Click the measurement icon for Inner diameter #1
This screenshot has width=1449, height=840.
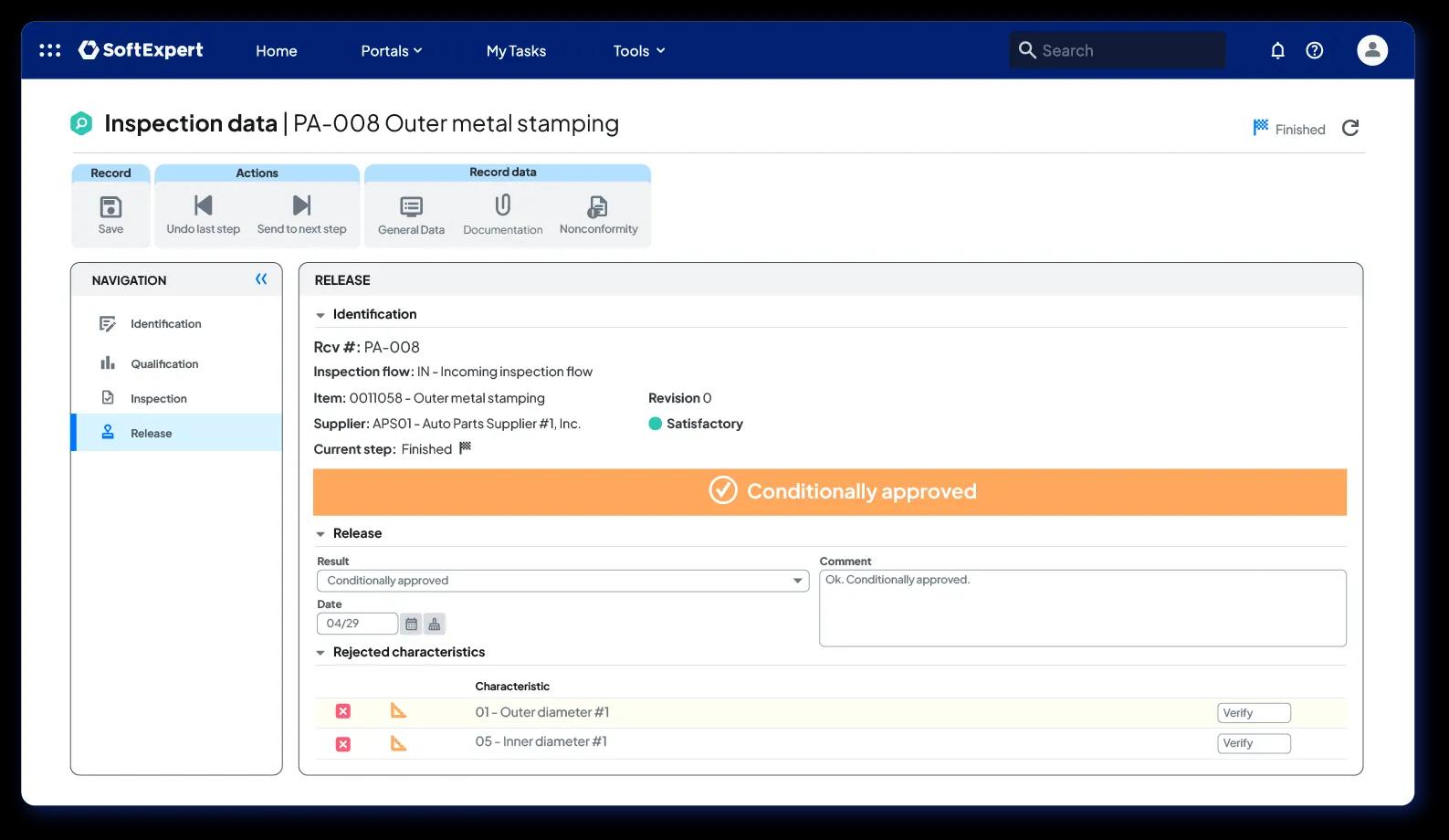click(398, 743)
